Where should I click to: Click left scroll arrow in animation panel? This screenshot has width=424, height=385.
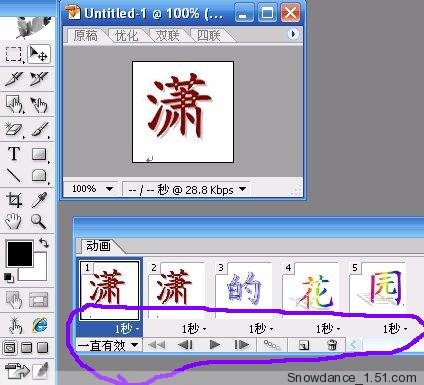[353, 345]
